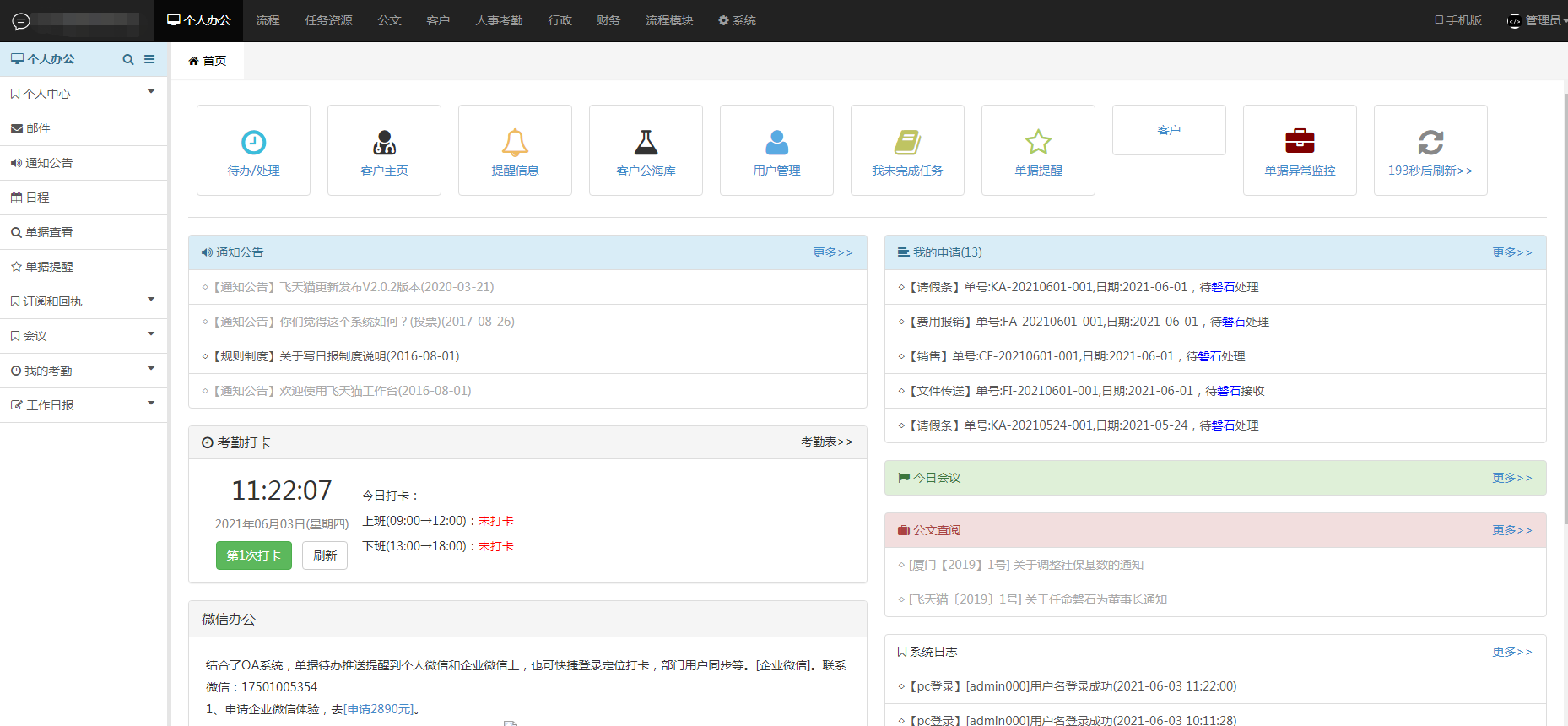Open the 待办/处理 clock icon tile
This screenshot has height=726, width=1568.
pyautogui.click(x=253, y=144)
